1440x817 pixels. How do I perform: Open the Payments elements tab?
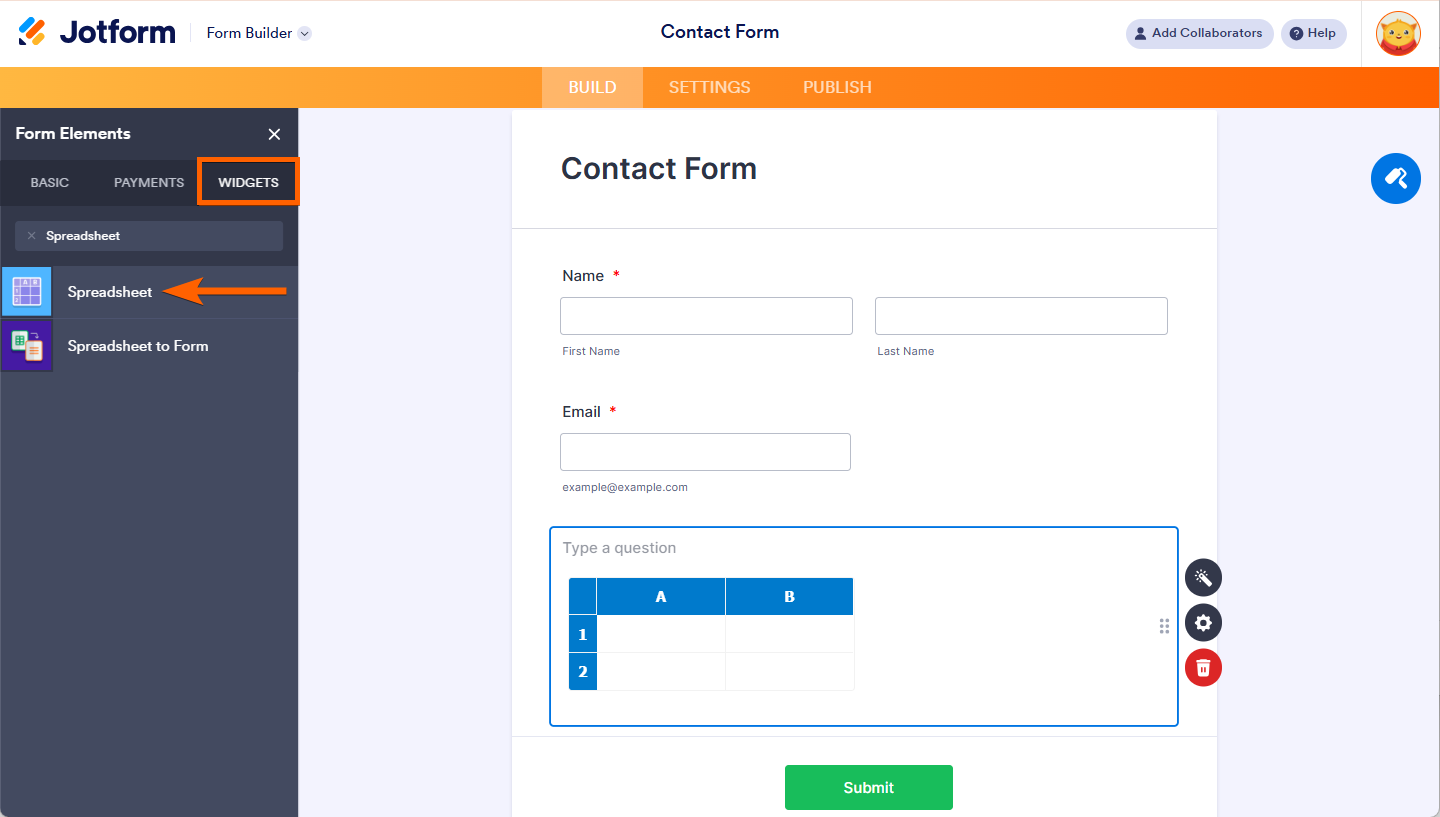coord(149,183)
